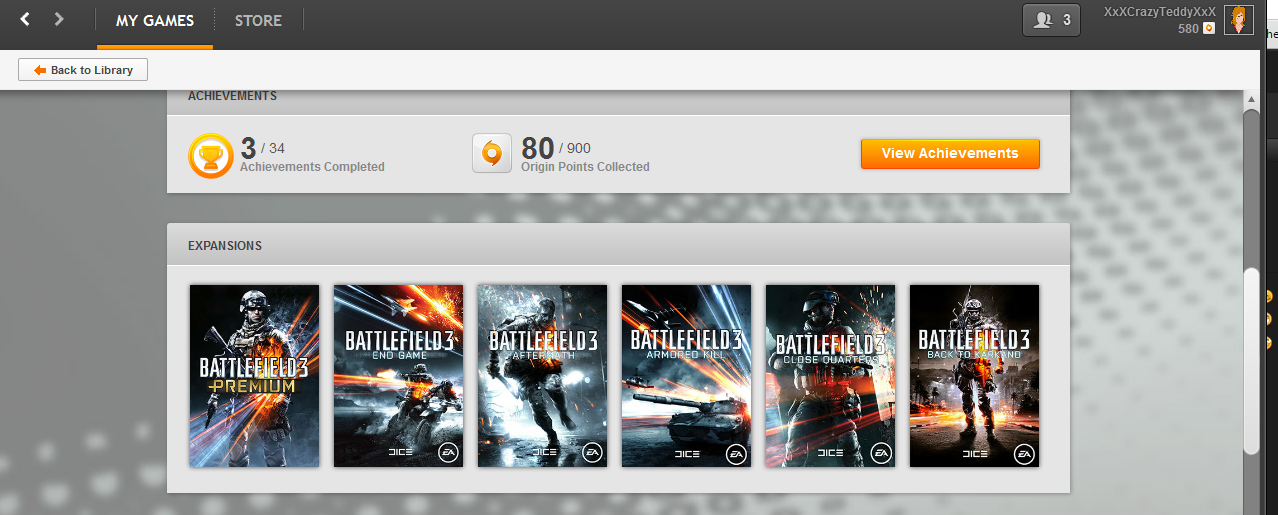The image size is (1278, 515).
Task: Go forward with the right arrow
Action: tap(59, 19)
